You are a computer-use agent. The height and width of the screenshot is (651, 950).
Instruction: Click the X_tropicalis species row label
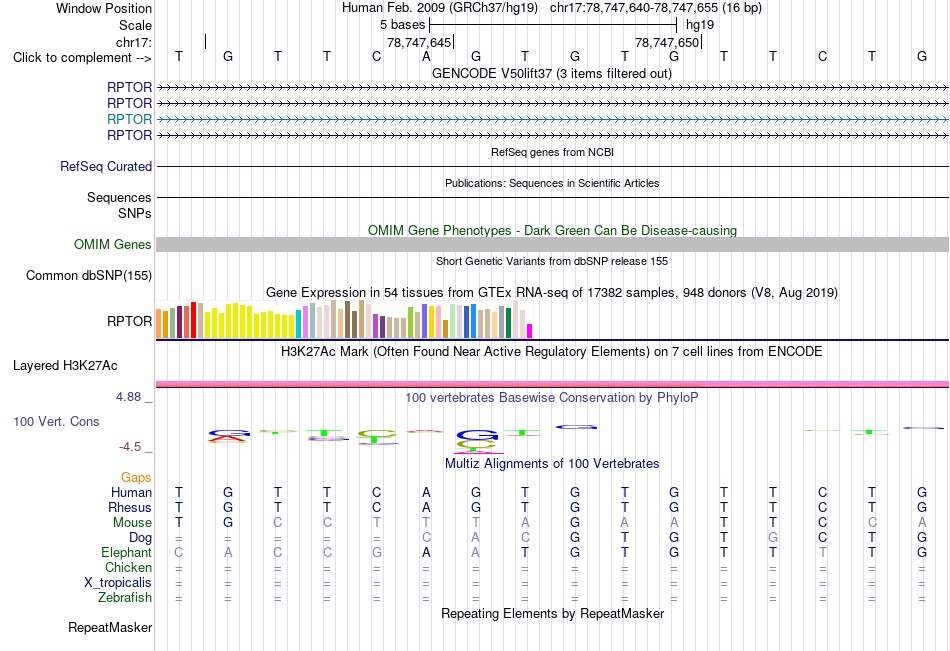pyautogui.click(x=118, y=583)
